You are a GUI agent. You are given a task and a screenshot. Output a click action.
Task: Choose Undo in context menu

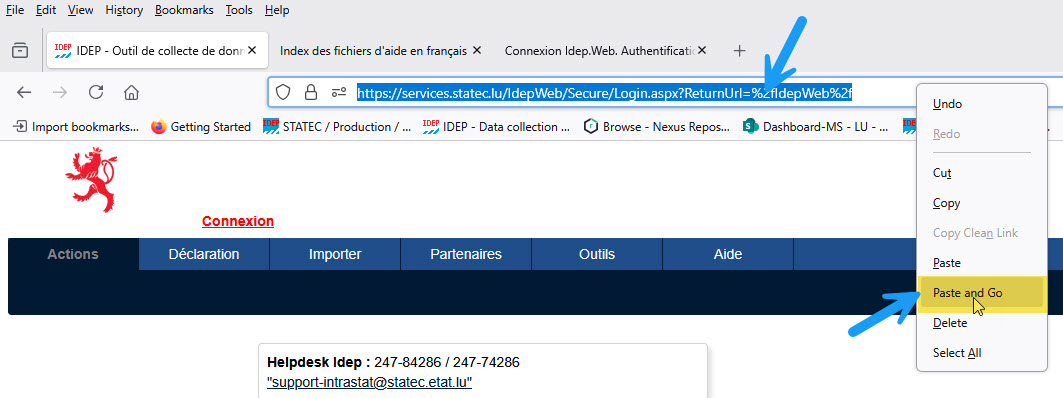pos(982,104)
